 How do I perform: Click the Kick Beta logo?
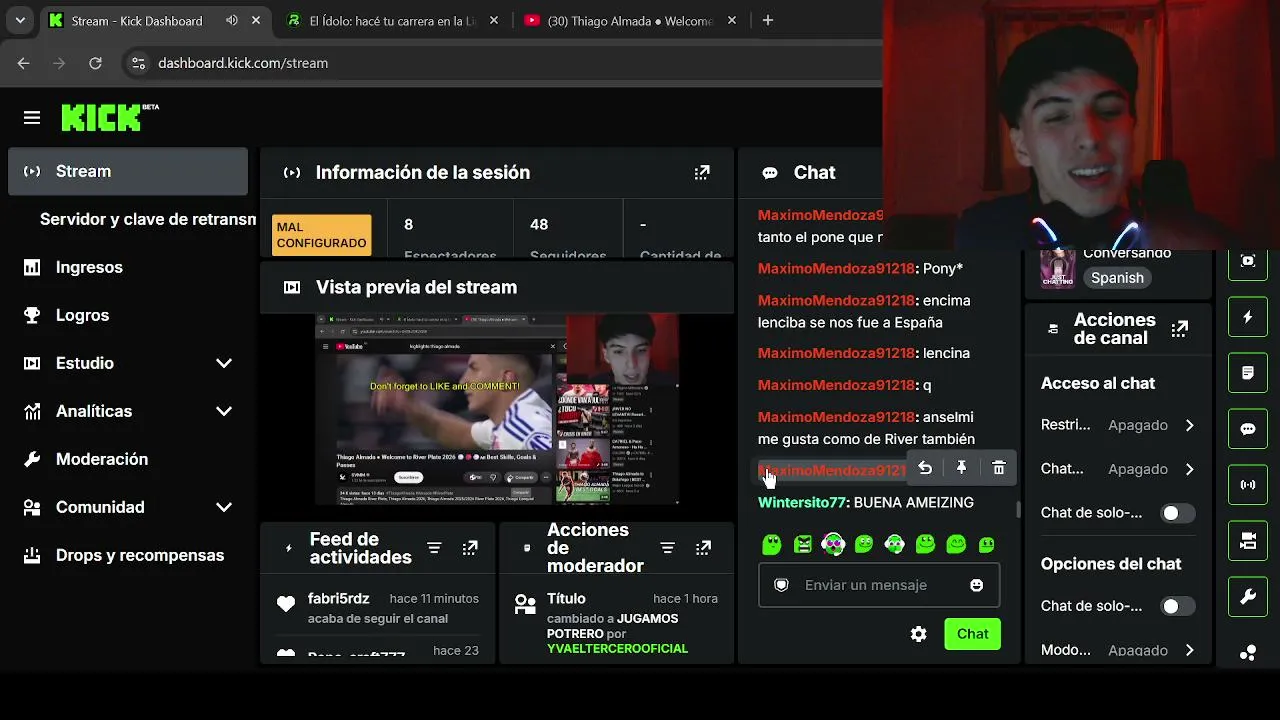pos(110,117)
